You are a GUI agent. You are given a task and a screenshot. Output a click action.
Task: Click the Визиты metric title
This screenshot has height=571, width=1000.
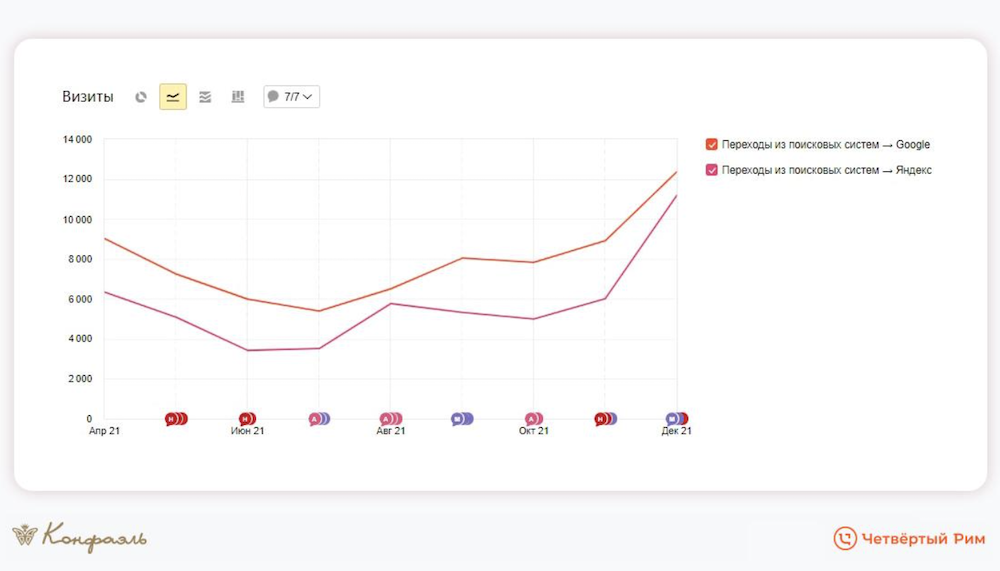[x=88, y=97]
